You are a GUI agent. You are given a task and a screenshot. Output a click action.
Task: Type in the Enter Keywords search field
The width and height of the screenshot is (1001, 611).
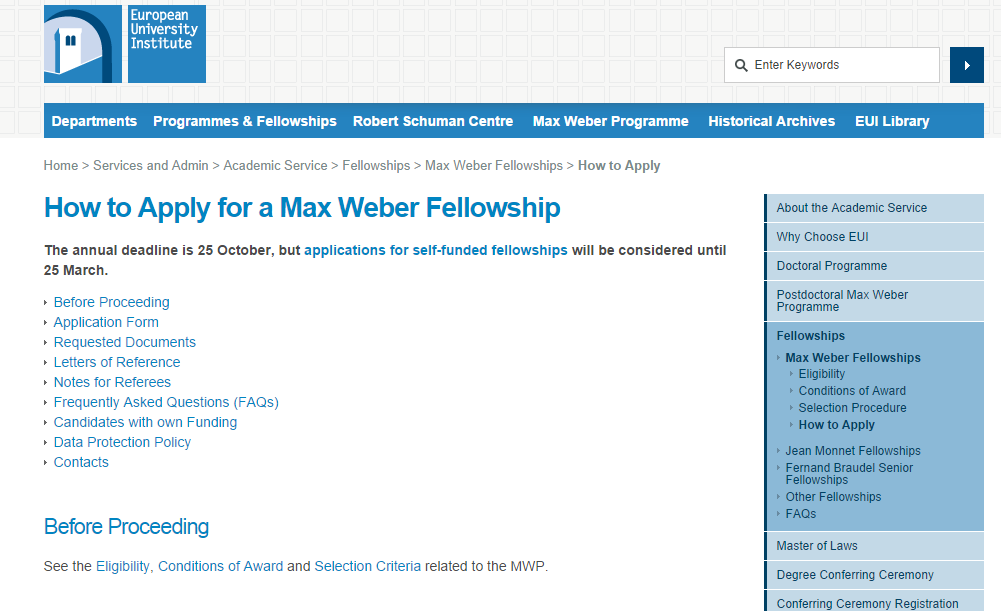tap(840, 65)
